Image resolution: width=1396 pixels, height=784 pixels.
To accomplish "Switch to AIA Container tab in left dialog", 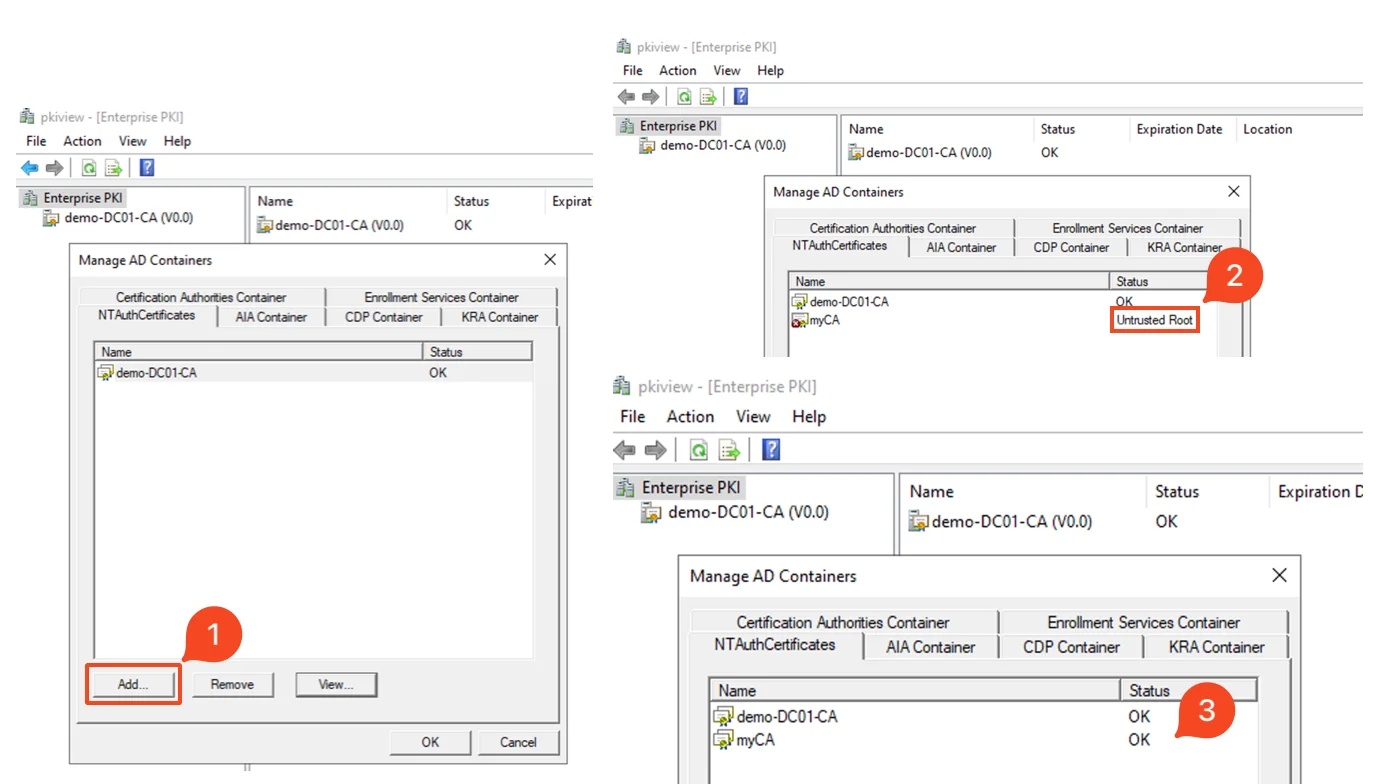I will pyautogui.click(x=271, y=317).
